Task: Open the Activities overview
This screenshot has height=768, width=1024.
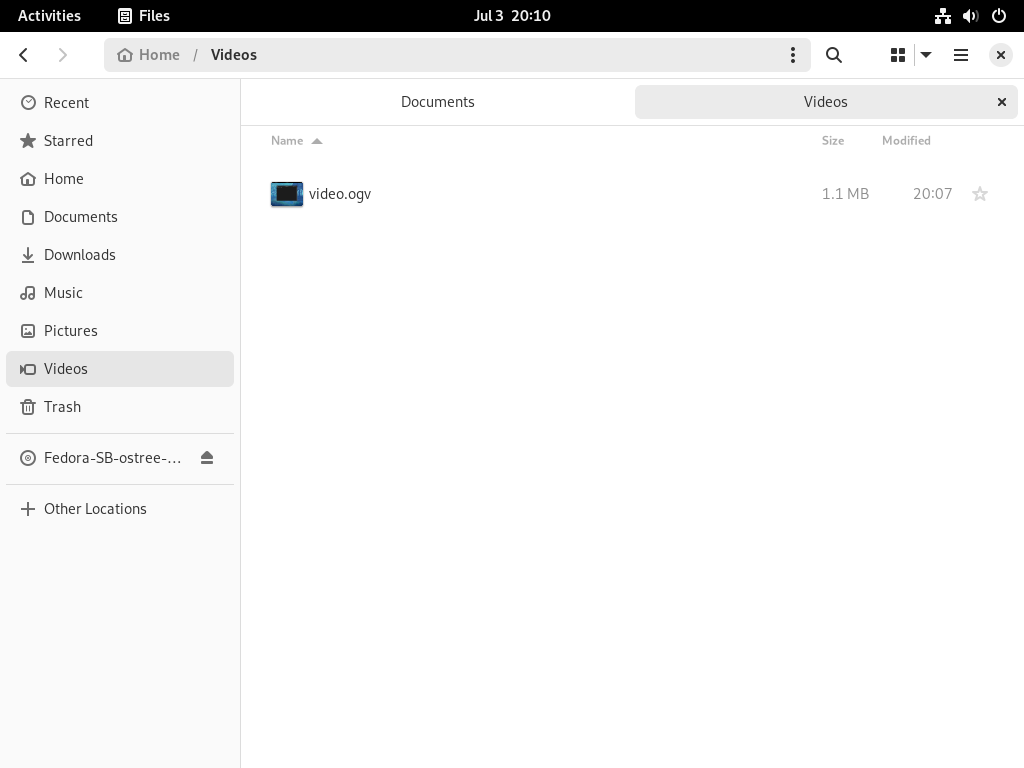Action: pos(50,16)
